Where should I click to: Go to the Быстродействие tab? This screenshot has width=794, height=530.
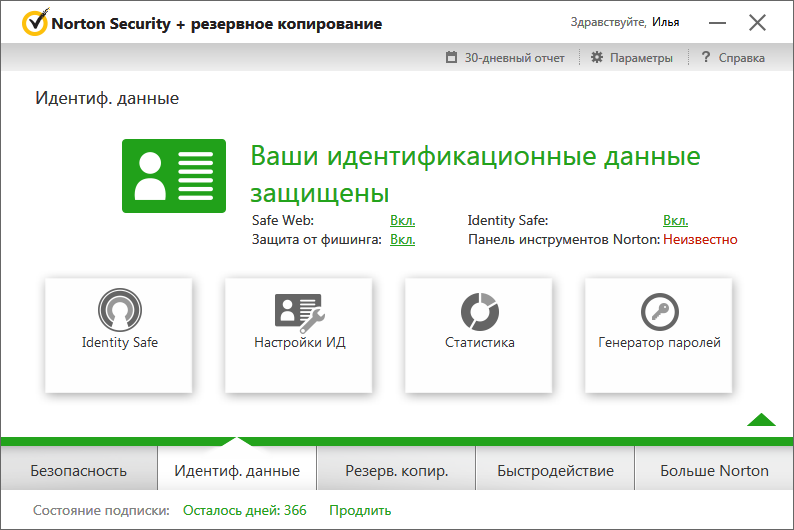[x=555, y=470]
